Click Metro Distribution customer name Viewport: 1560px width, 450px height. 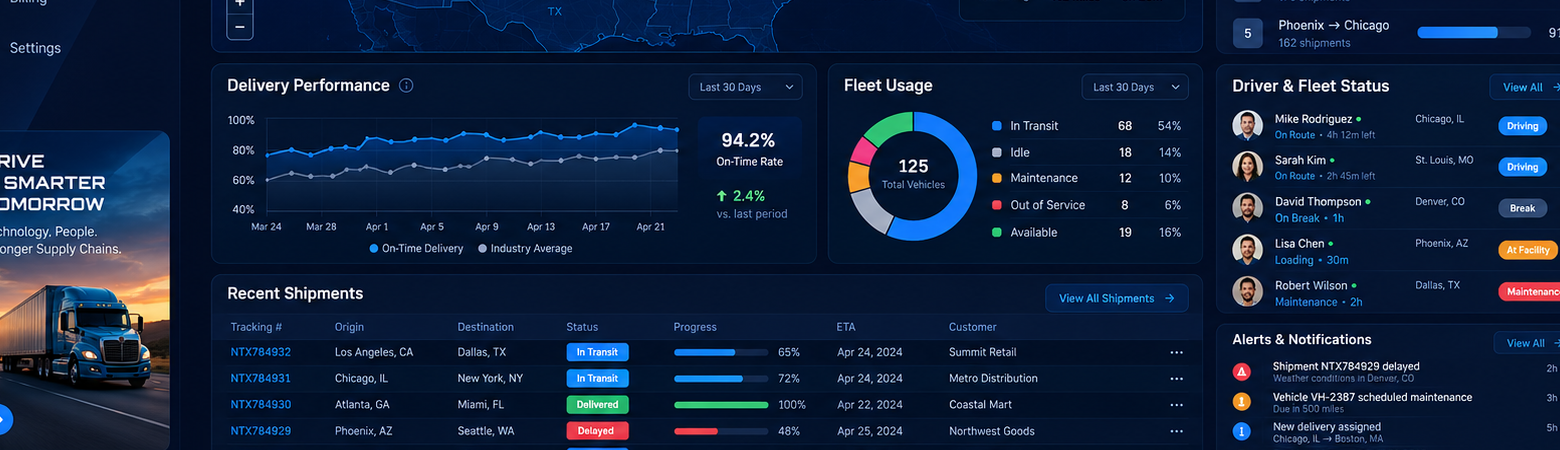(993, 378)
